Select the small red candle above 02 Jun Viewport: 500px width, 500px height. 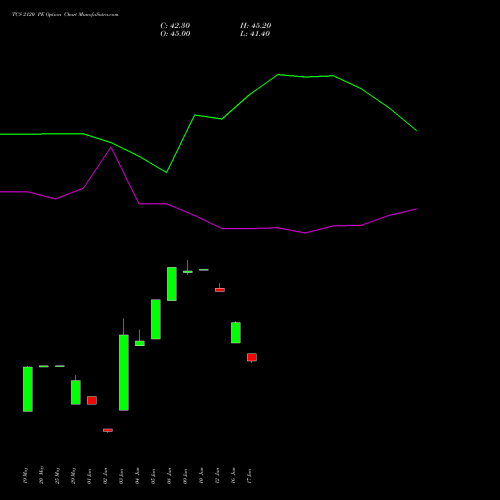coord(108,430)
